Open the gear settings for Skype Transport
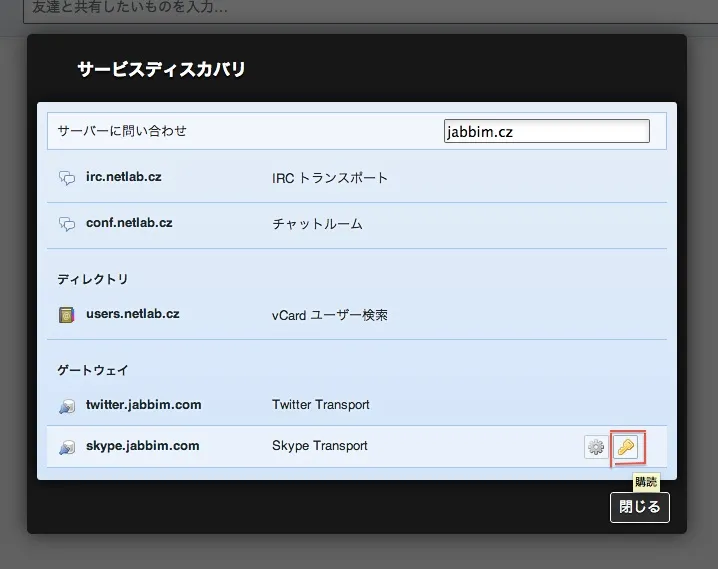Viewport: 718px width, 569px height. pyautogui.click(x=596, y=447)
